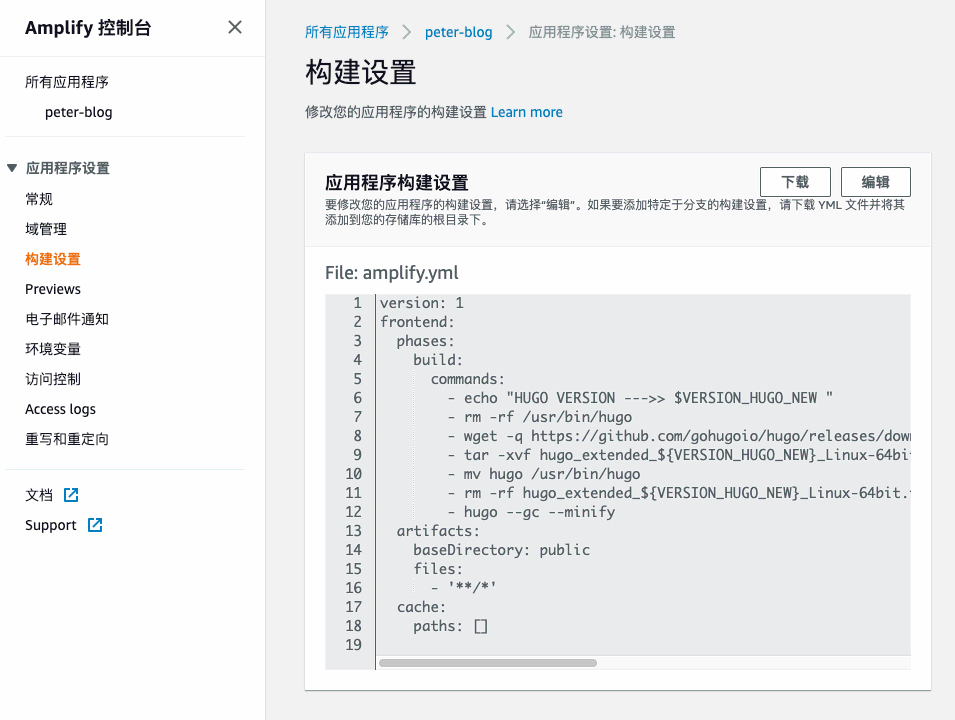
Task: Click the horizontal scrollbar below the YAML code
Action: (x=487, y=662)
